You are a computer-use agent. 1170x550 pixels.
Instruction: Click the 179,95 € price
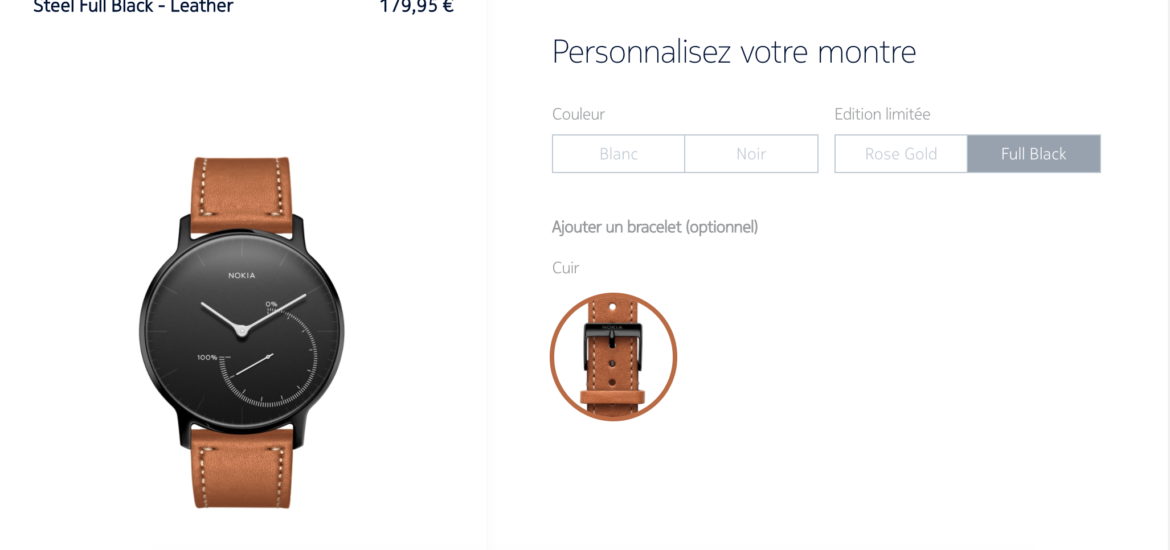416,7
